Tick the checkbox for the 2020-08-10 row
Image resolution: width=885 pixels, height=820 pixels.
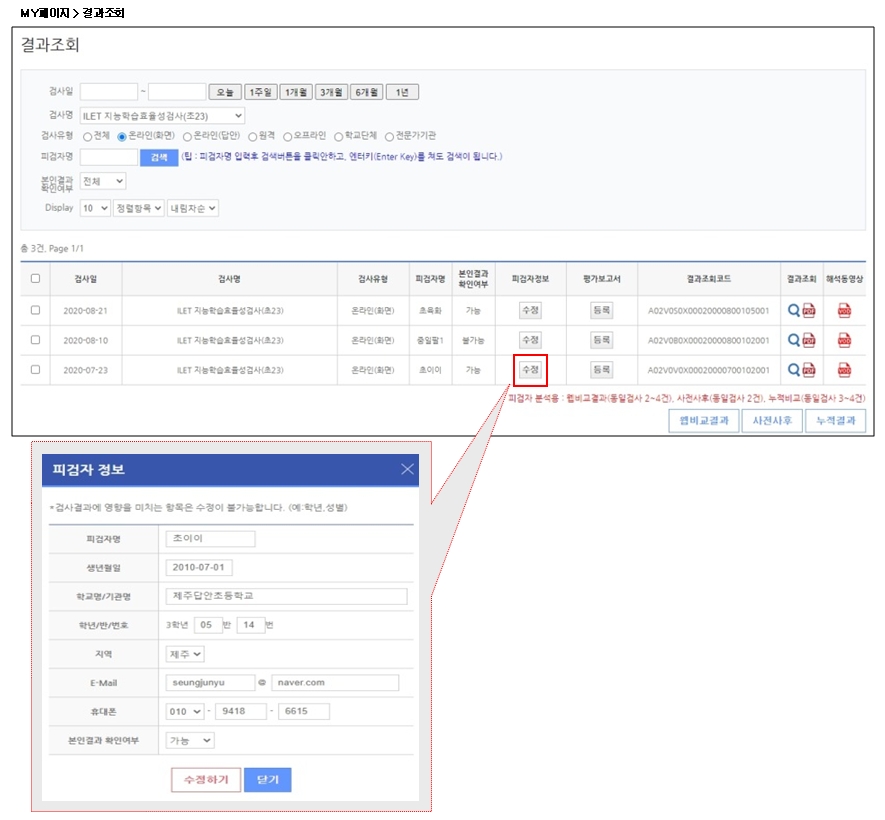pyautogui.click(x=35, y=340)
